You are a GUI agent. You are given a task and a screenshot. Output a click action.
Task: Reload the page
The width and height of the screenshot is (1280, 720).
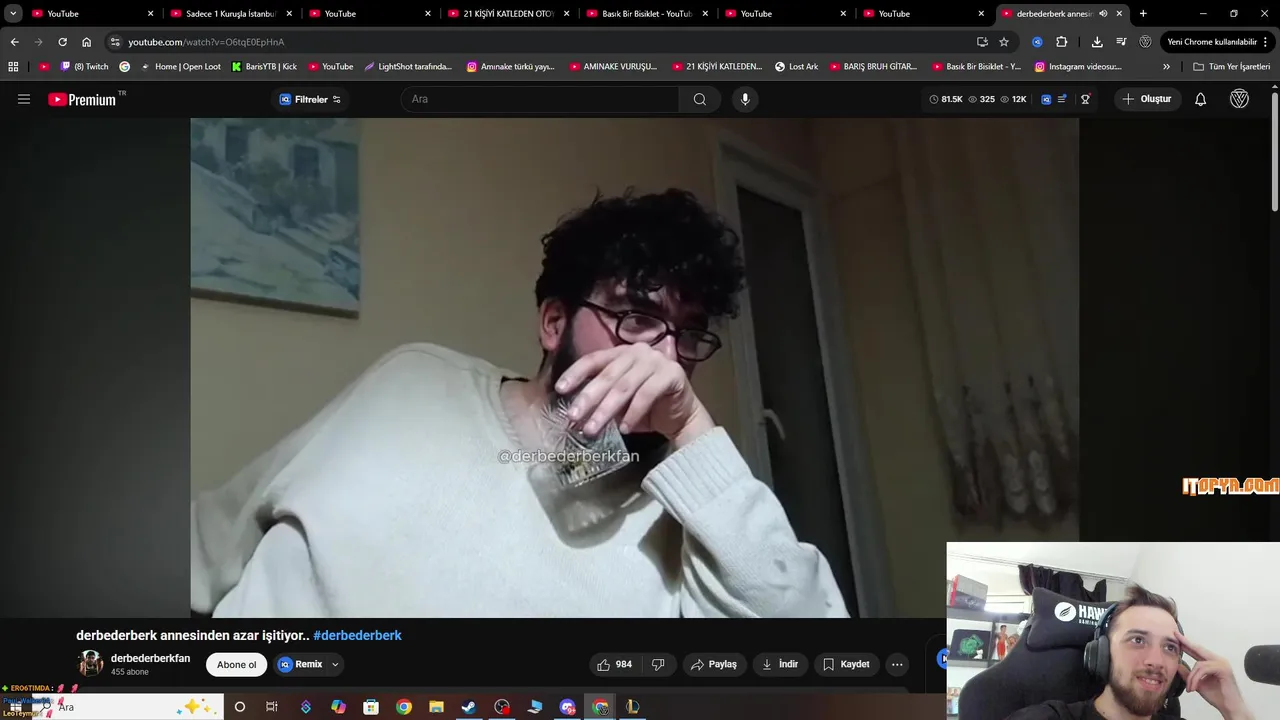(x=62, y=42)
